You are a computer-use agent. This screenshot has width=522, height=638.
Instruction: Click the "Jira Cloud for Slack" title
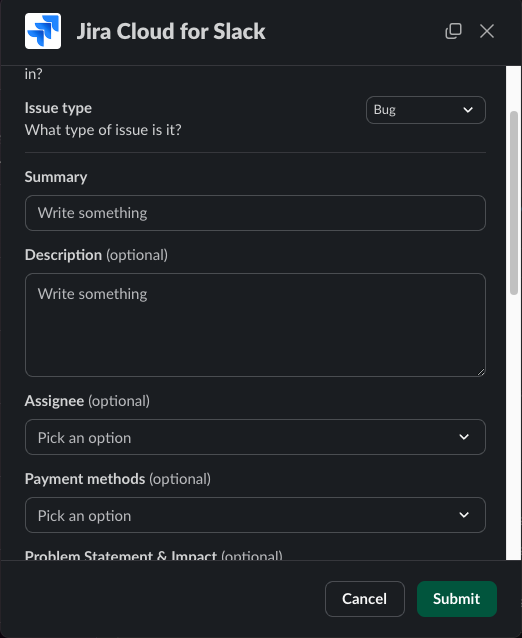coord(171,31)
